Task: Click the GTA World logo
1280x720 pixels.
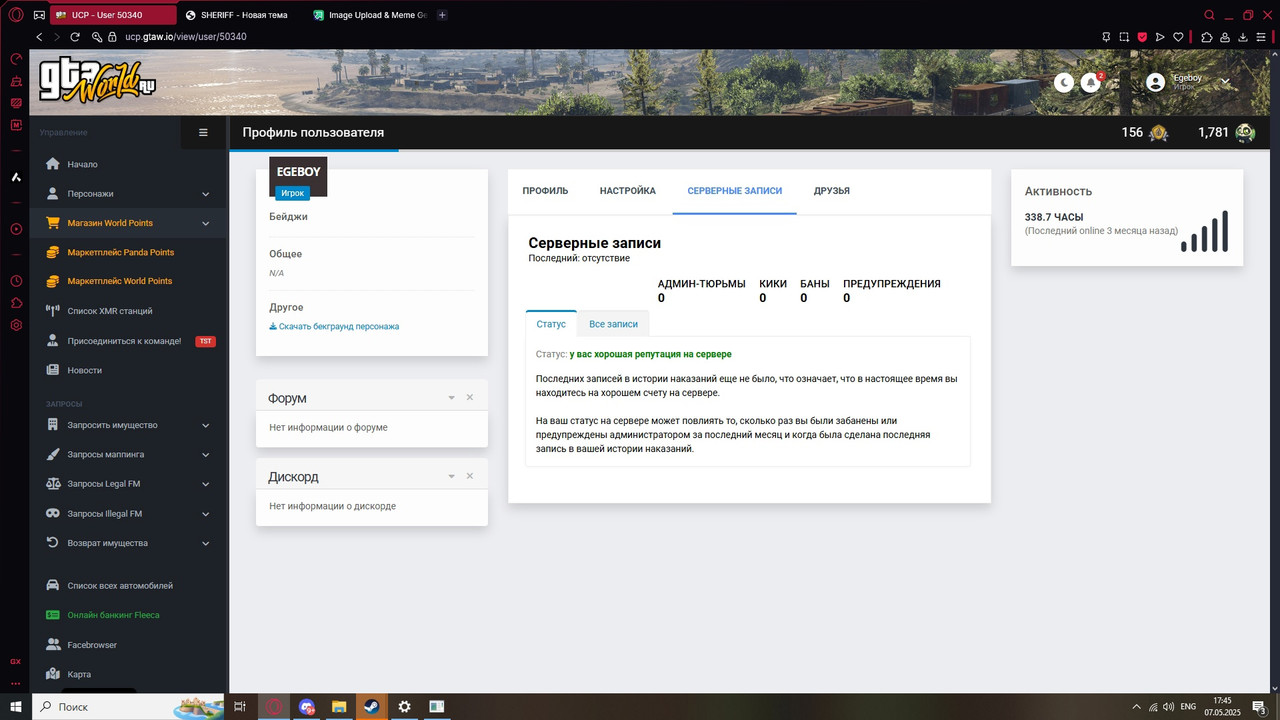Action: coord(98,82)
